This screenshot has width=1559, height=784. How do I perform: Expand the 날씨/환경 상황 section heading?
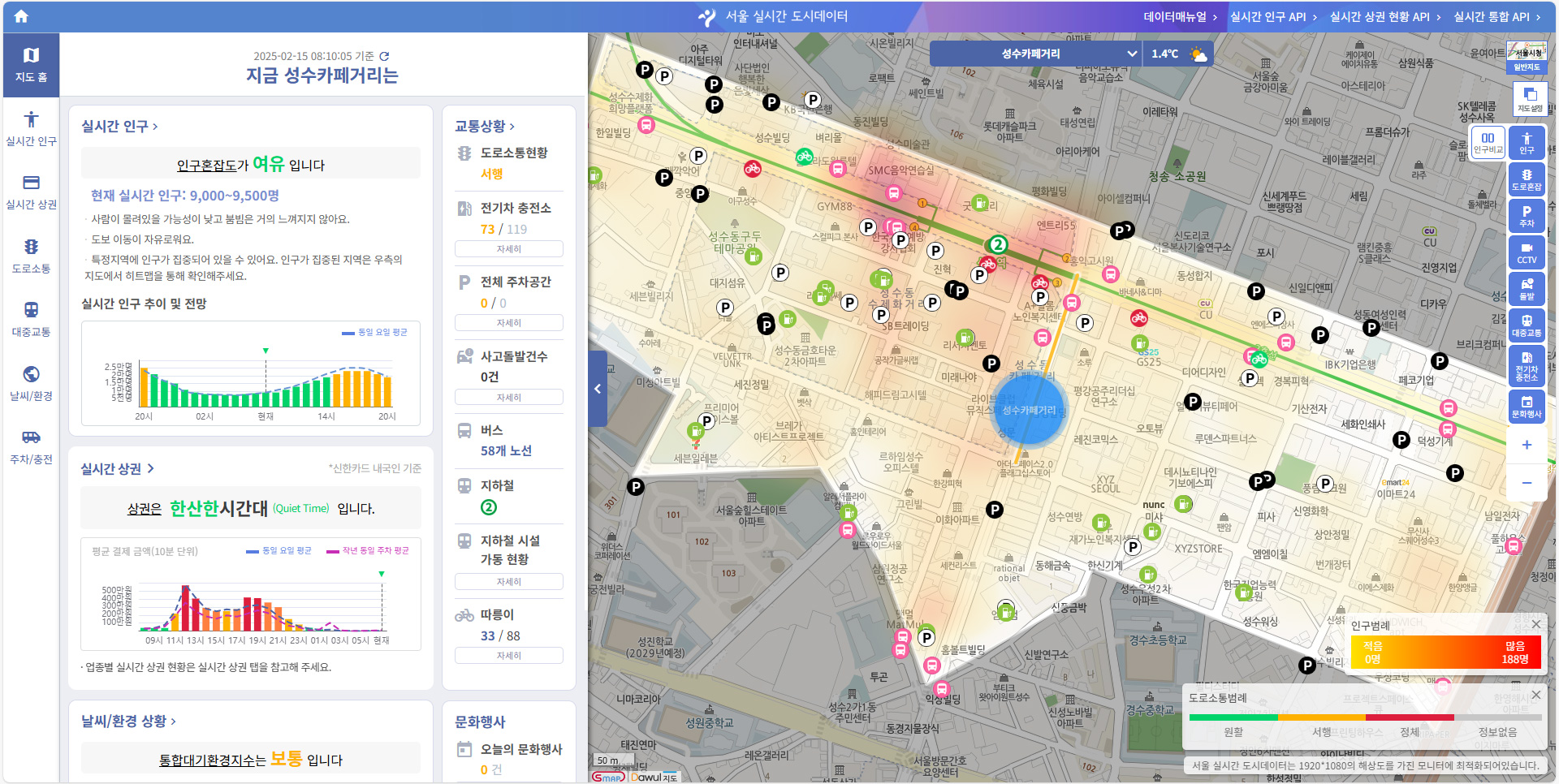click(128, 722)
